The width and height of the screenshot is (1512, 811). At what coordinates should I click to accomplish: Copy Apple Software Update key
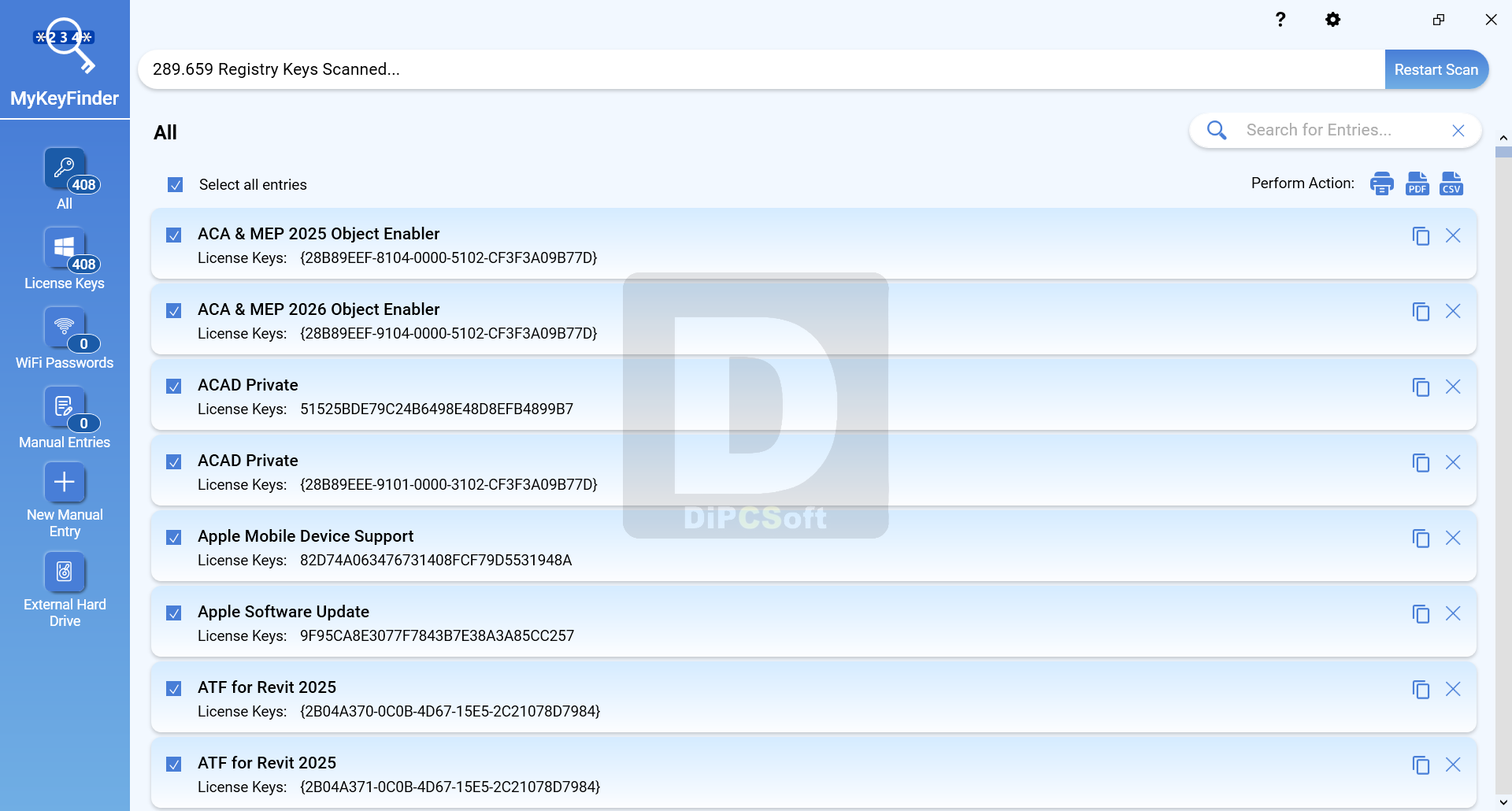(x=1421, y=613)
